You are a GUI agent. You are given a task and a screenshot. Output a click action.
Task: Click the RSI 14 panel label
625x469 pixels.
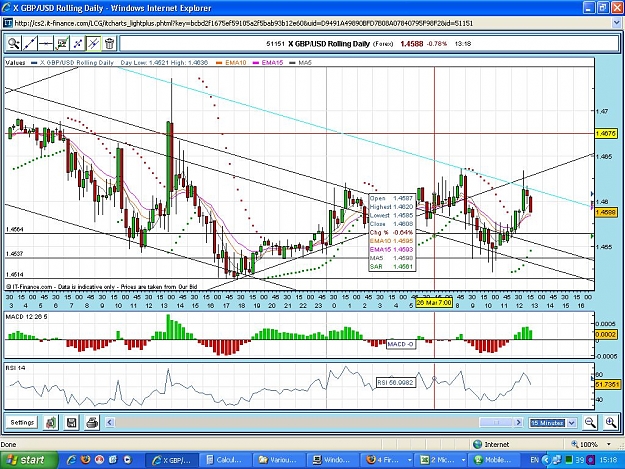point(16,368)
